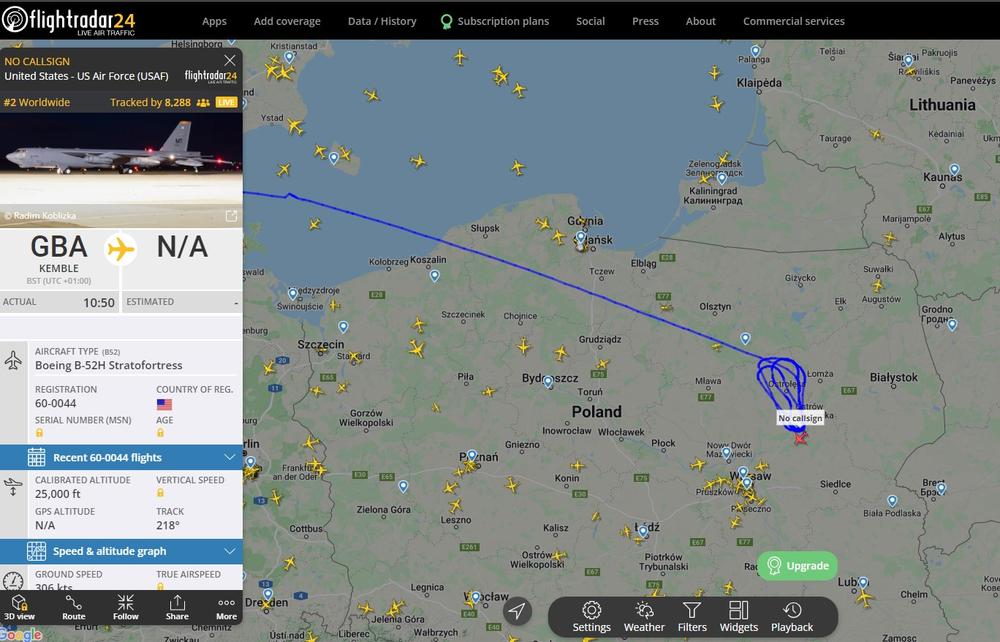Viewport: 1000px width, 642px height.
Task: Click the B-52 aircraft photo thumbnail
Action: click(x=121, y=170)
